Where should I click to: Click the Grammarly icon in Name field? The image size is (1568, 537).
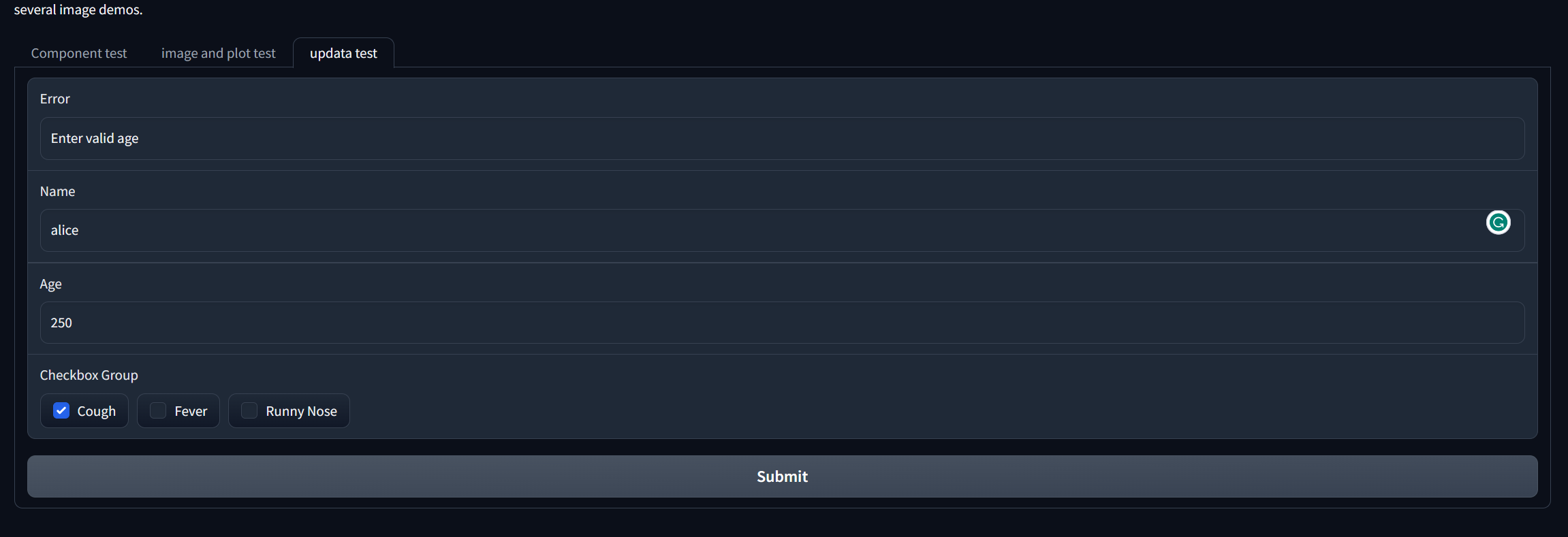1498,223
